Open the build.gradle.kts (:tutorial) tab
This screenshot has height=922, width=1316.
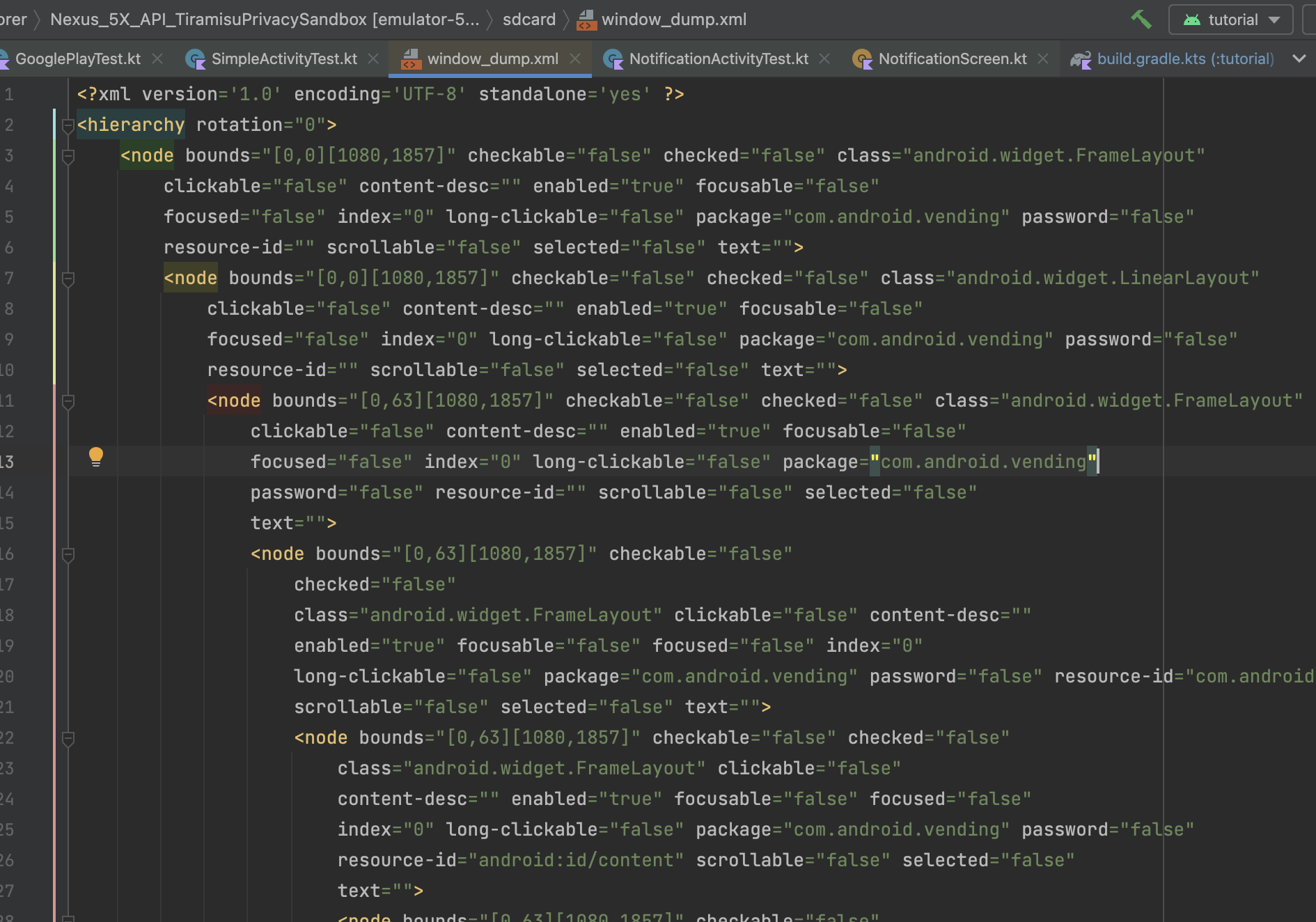coord(1185,59)
